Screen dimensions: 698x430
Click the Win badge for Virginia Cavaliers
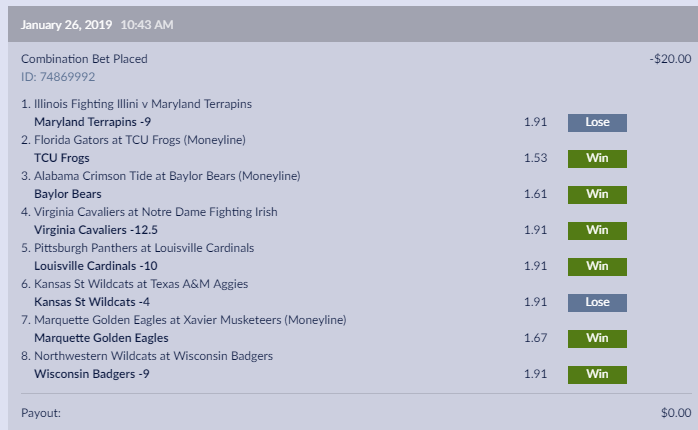coord(597,230)
